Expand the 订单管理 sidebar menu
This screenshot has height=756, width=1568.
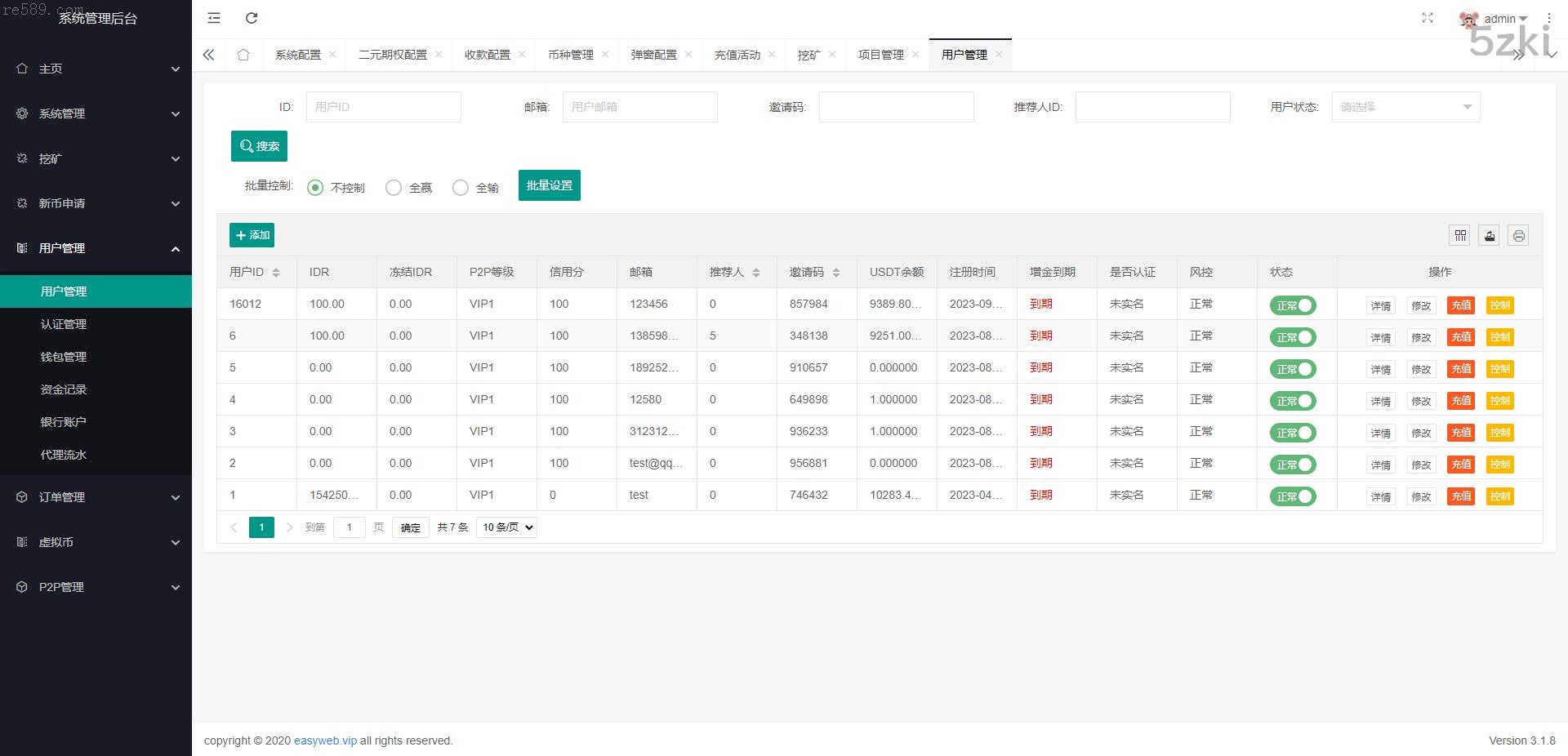pos(96,497)
